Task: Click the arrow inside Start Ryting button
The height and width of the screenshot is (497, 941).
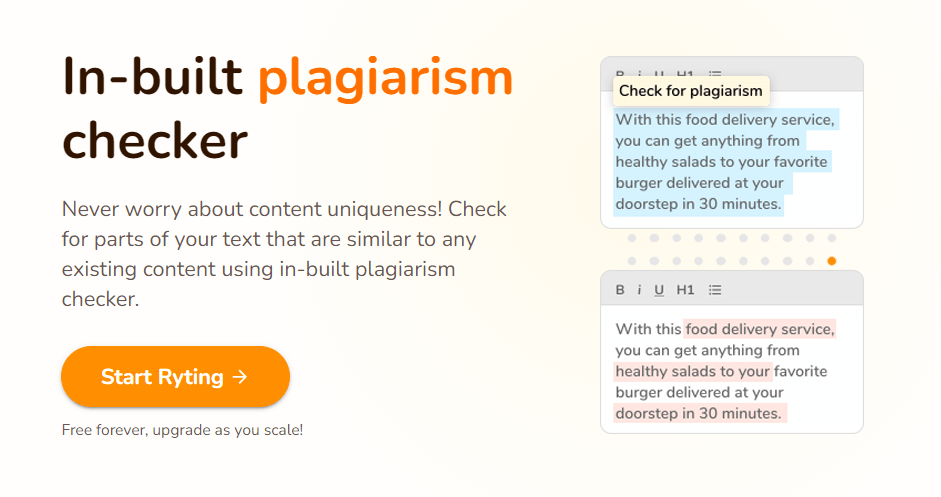Action: coord(239,377)
